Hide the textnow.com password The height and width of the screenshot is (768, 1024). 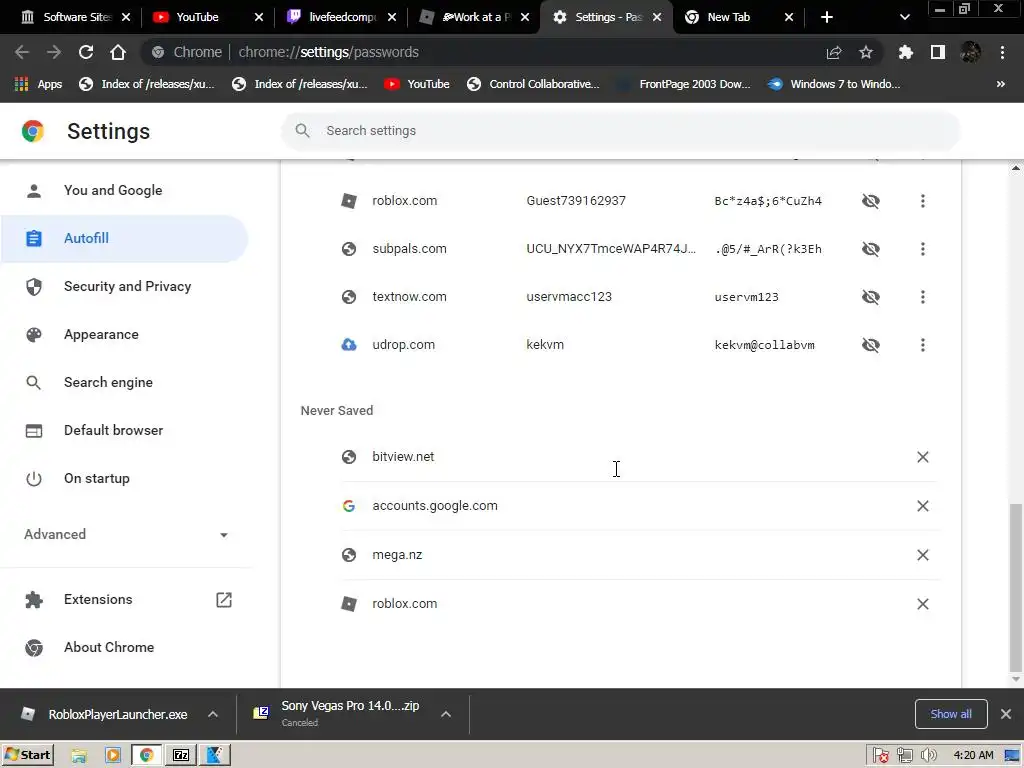(x=871, y=296)
